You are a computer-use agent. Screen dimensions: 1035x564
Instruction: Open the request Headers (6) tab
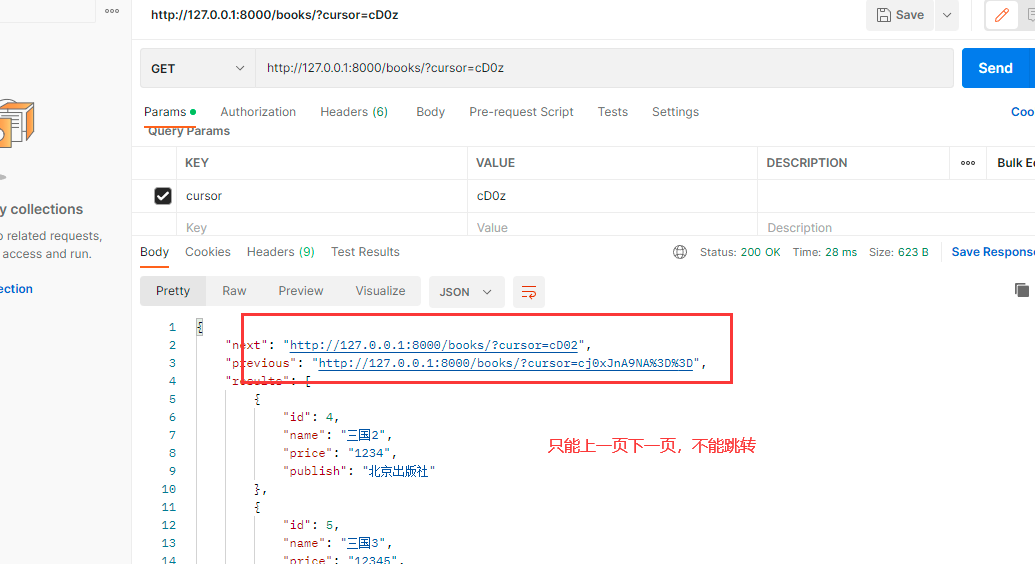point(354,112)
